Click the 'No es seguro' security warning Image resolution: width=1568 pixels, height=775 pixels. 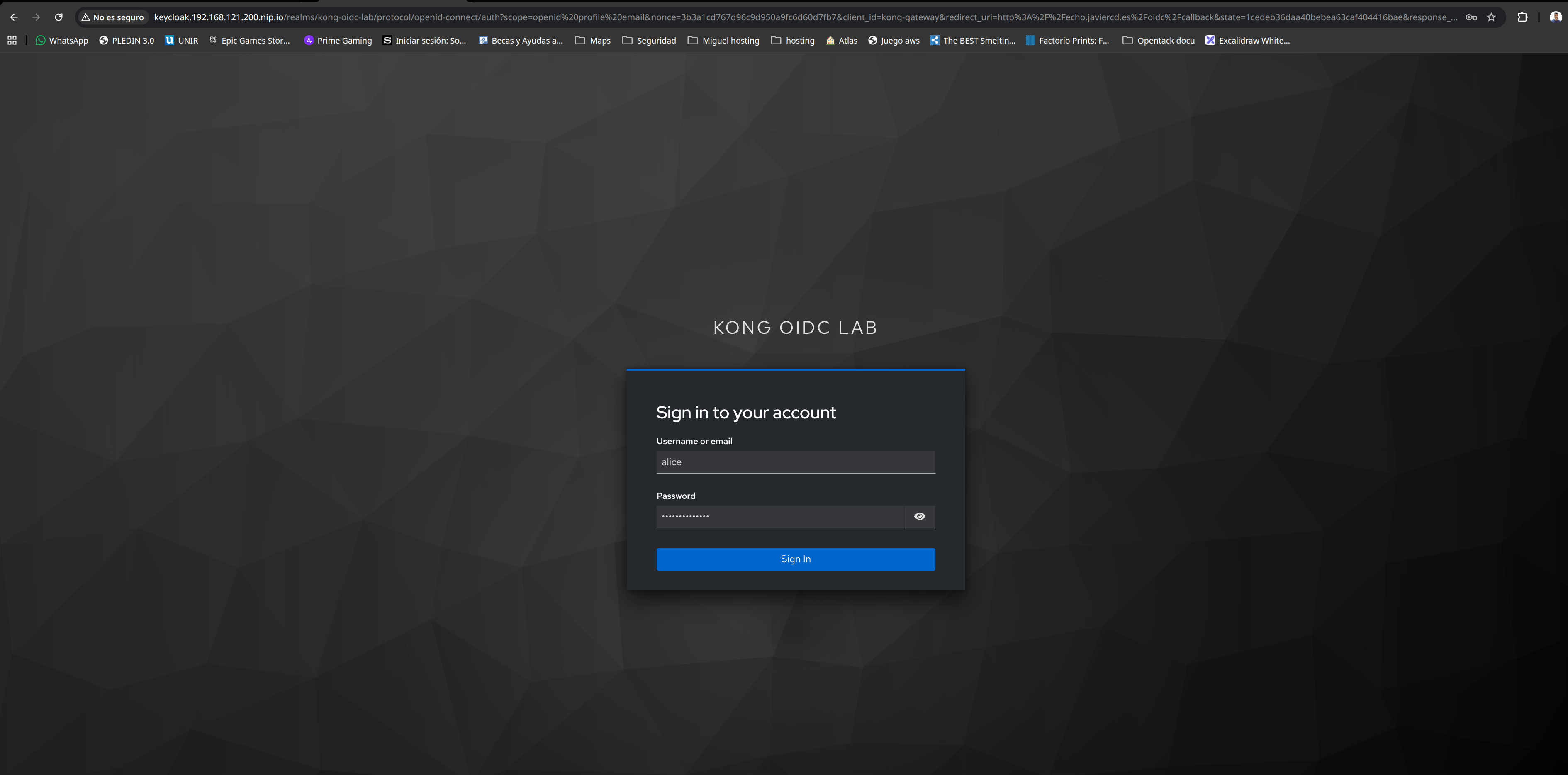(x=112, y=17)
